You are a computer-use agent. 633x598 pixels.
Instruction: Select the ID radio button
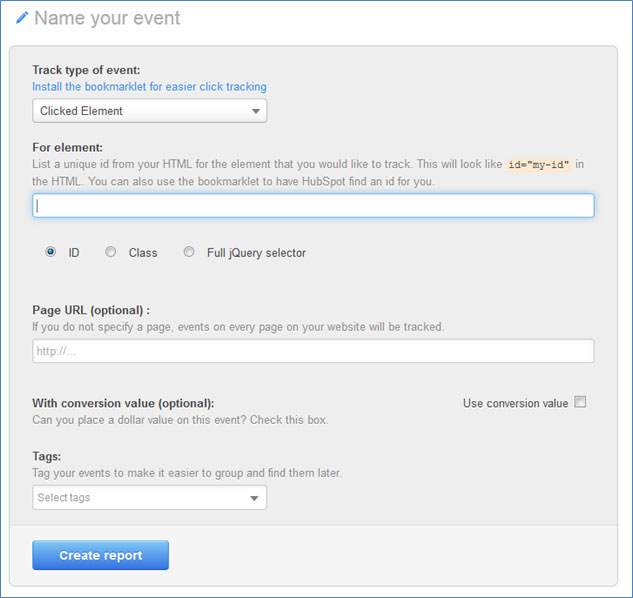point(50,252)
